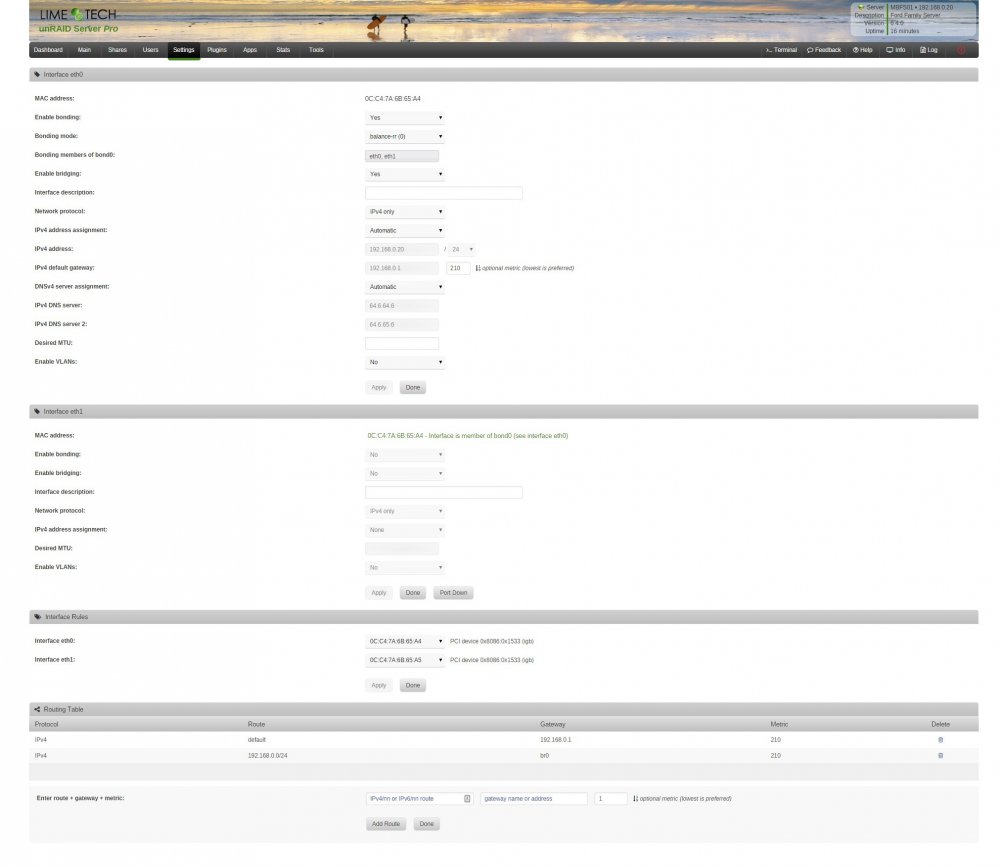
Task: Click the Metric column header
Action: (779, 725)
